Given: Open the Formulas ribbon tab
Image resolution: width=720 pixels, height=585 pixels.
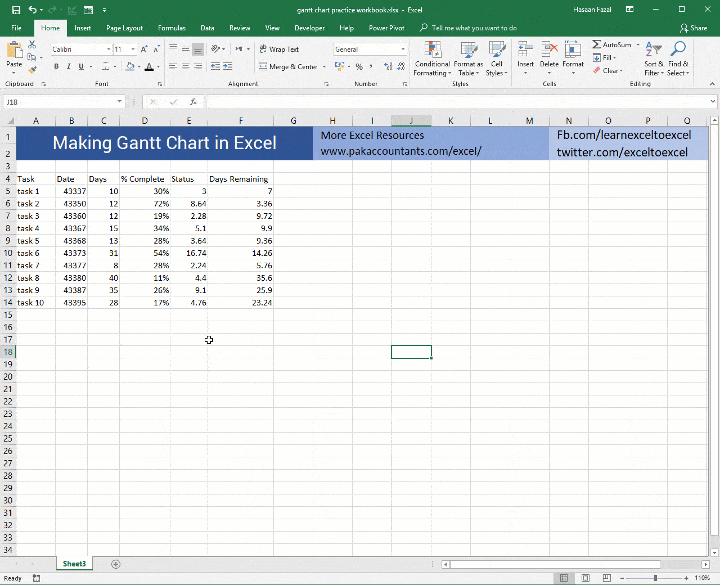Looking at the screenshot, I should click(x=172, y=28).
